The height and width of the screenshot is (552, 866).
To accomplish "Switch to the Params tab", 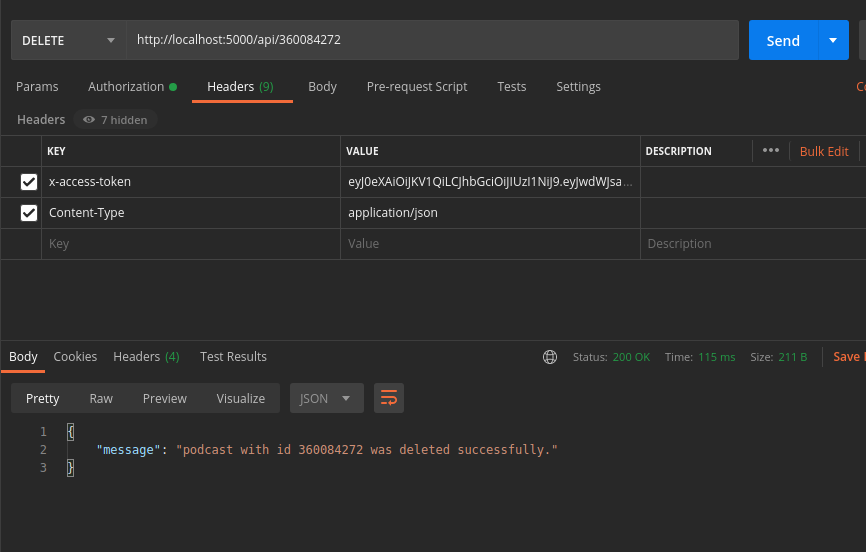I will tap(37, 87).
